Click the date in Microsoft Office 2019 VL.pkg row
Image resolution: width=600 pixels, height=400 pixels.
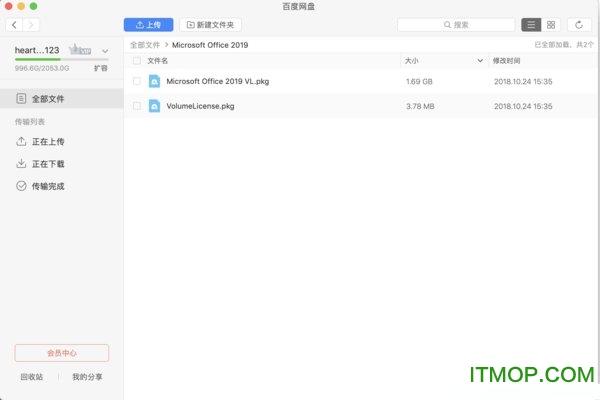click(x=523, y=82)
